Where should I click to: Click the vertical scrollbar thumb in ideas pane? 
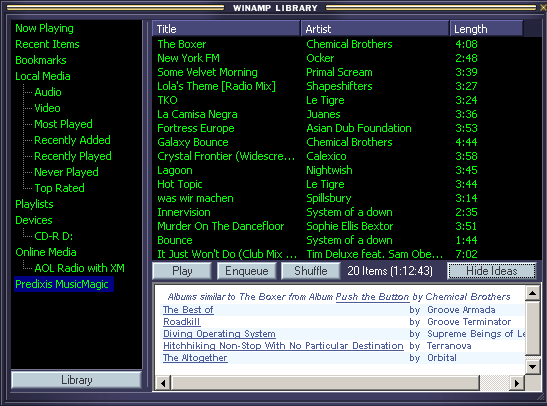point(532,328)
